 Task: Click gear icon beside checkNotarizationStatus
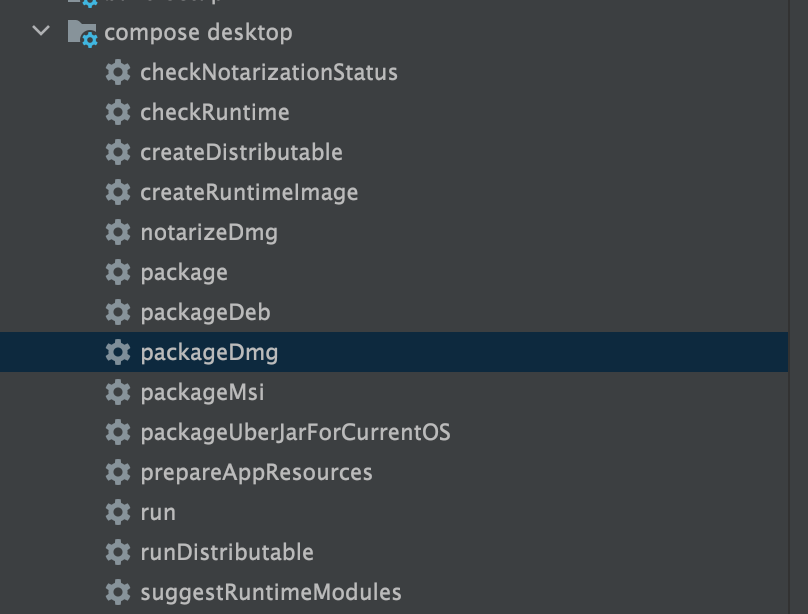pyautogui.click(x=118, y=72)
